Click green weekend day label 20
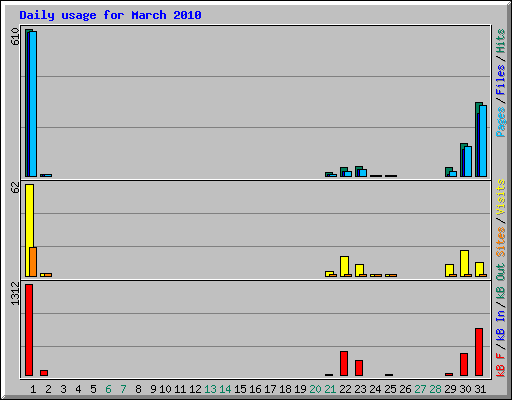 click(x=315, y=389)
